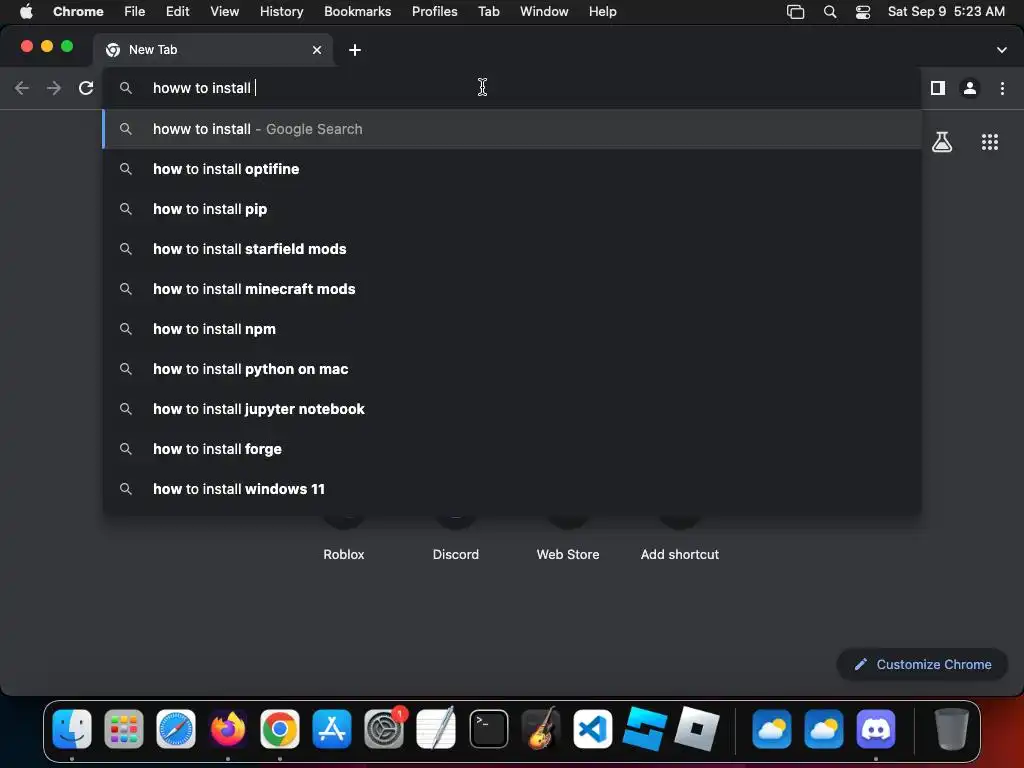Choose suggestion 'how to install optifine'
Screen dimensions: 1024x768
tap(512, 169)
